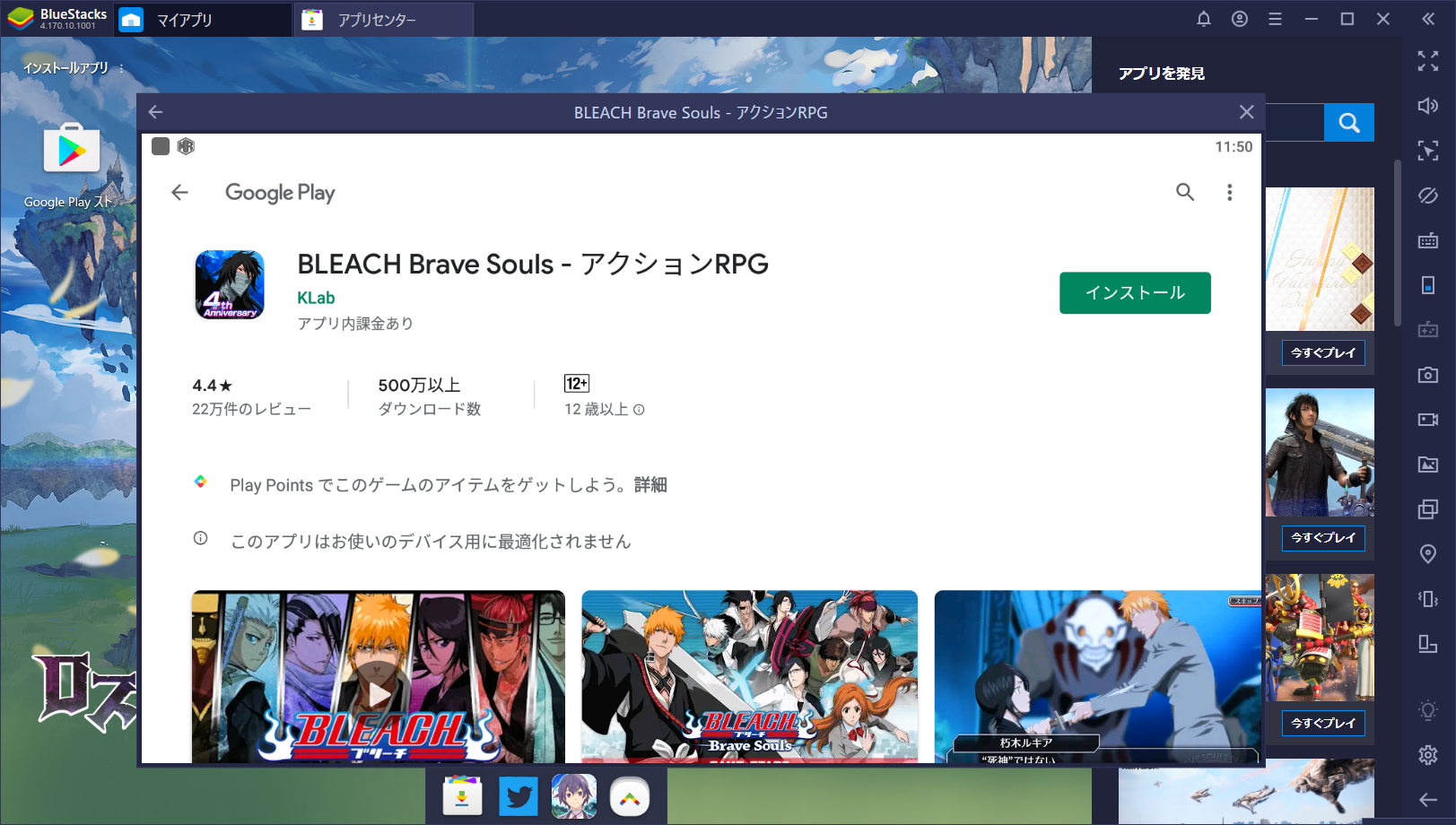This screenshot has width=1456, height=825.
Task: Collapse the right sidebar with double chevron
Action: click(x=1428, y=19)
